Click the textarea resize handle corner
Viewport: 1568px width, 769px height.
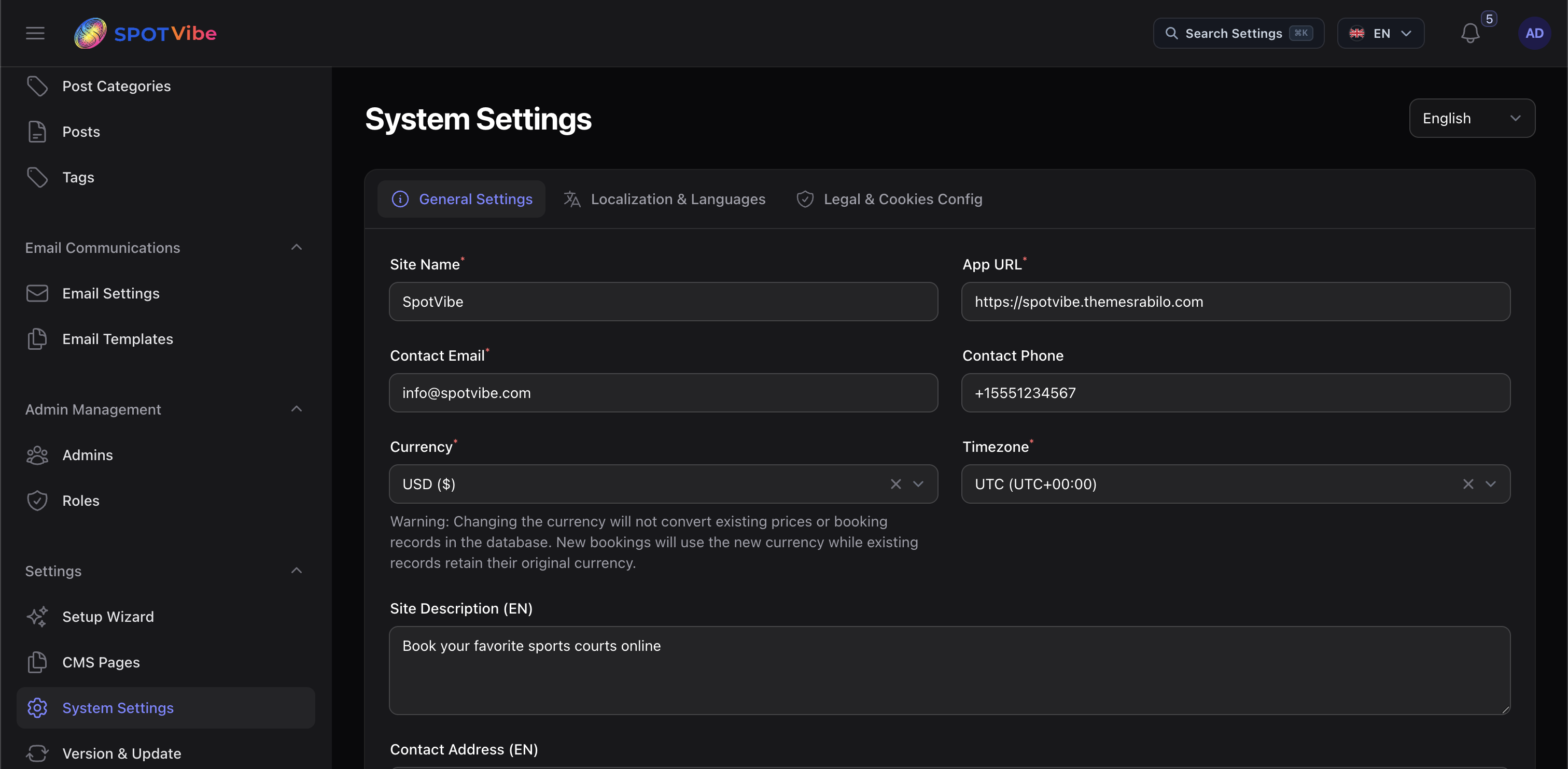point(1505,709)
